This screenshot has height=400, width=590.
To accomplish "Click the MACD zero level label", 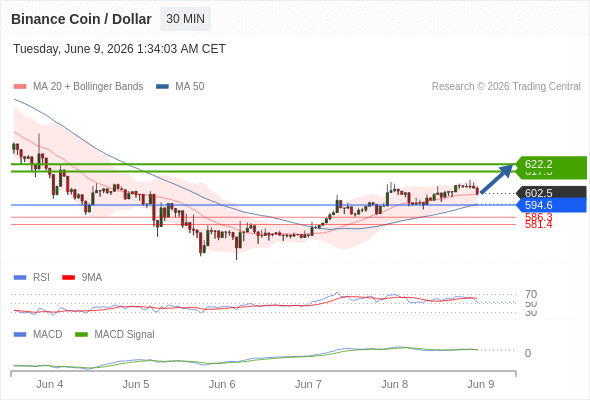I will pyautogui.click(x=528, y=353).
